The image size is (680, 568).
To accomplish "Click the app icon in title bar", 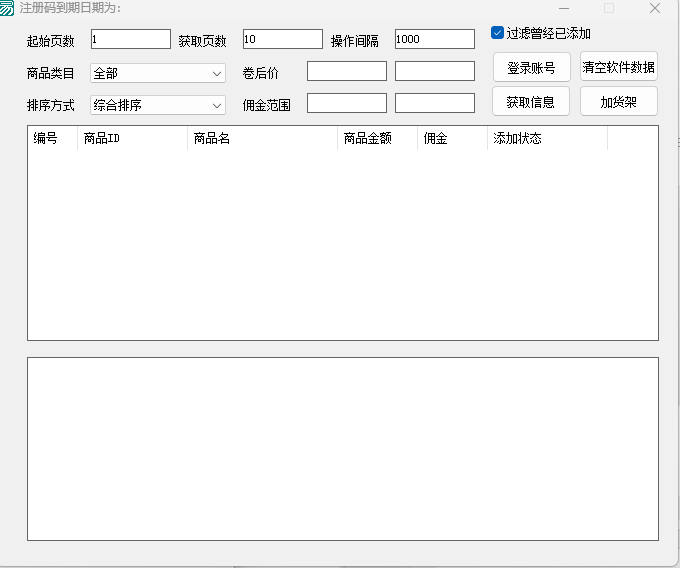I will point(8,8).
